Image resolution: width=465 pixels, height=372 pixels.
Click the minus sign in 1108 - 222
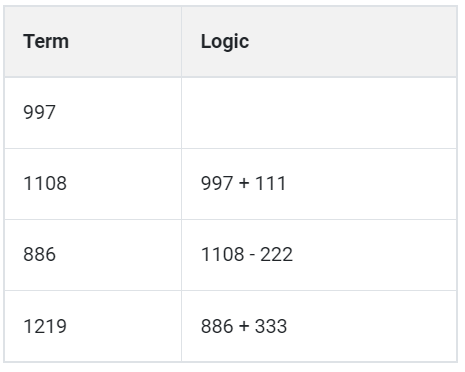tap(252, 255)
